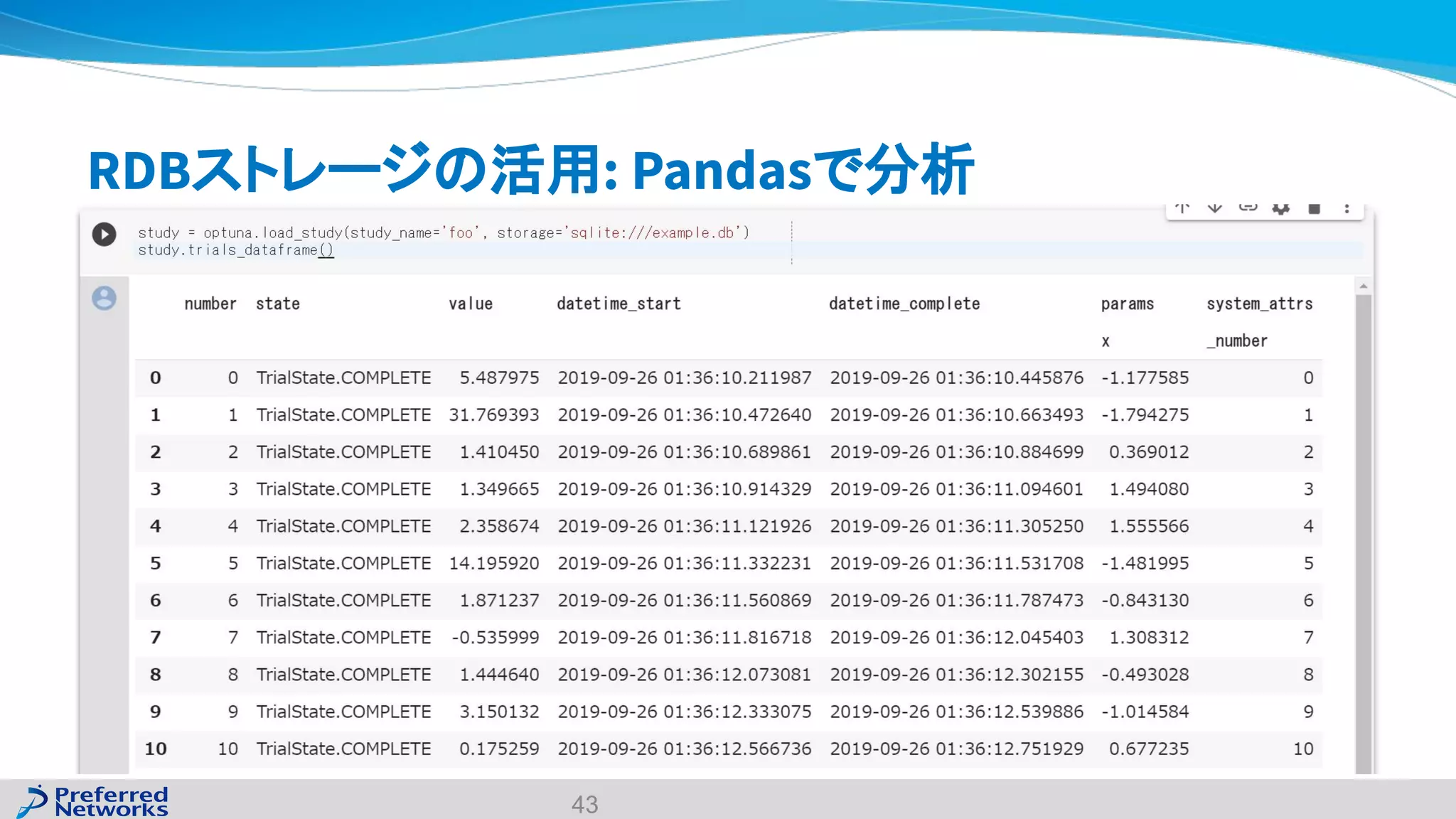Copy link to cell icon
This screenshot has height=819, width=1456.
[1248, 208]
